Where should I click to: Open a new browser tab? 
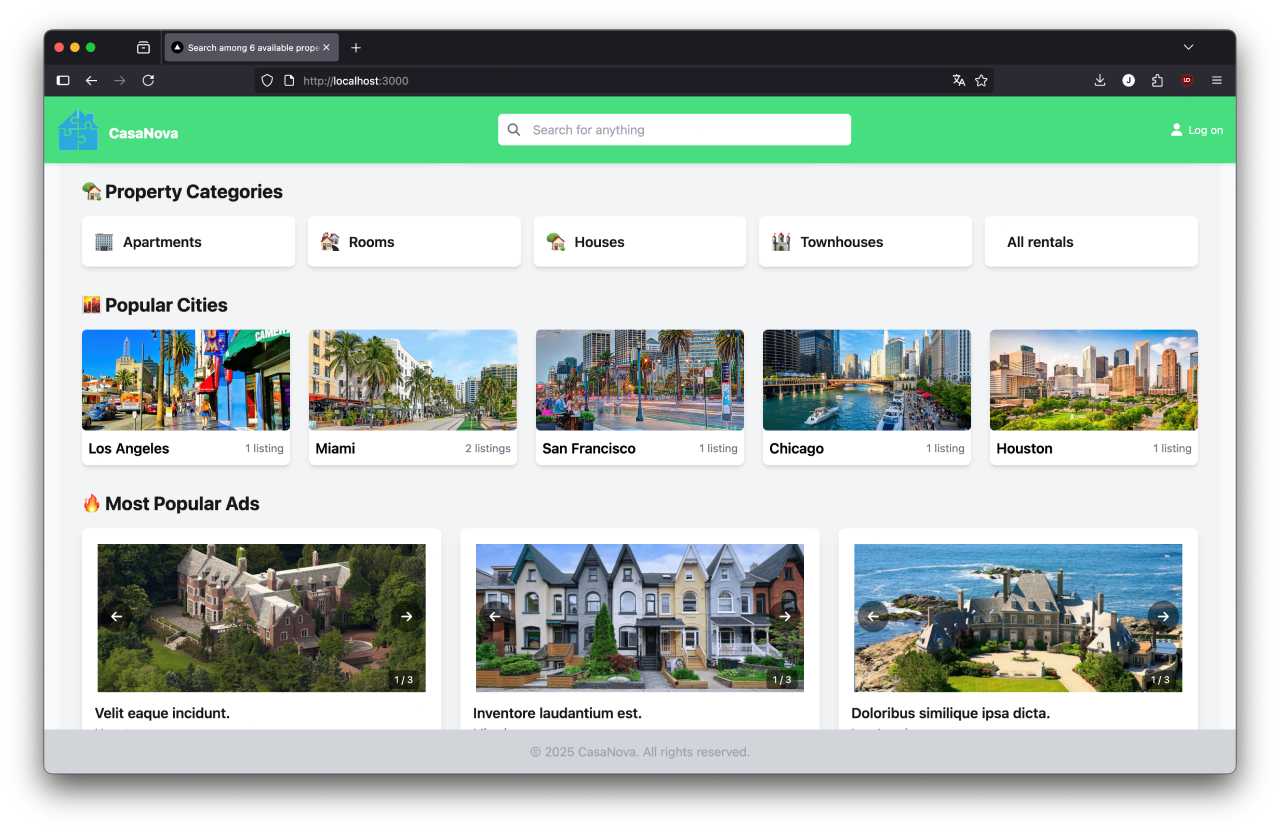356,47
